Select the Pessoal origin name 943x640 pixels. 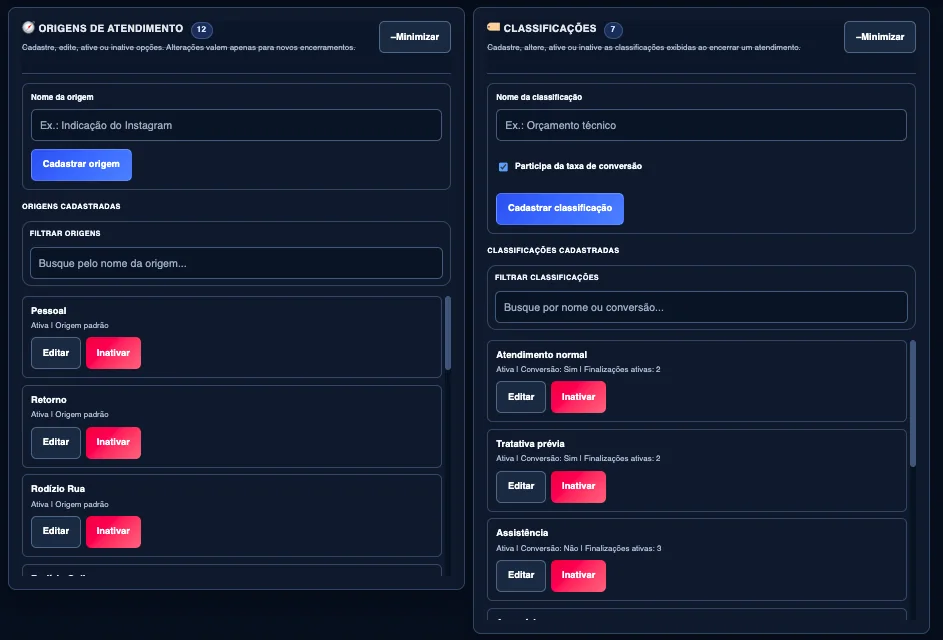point(49,311)
